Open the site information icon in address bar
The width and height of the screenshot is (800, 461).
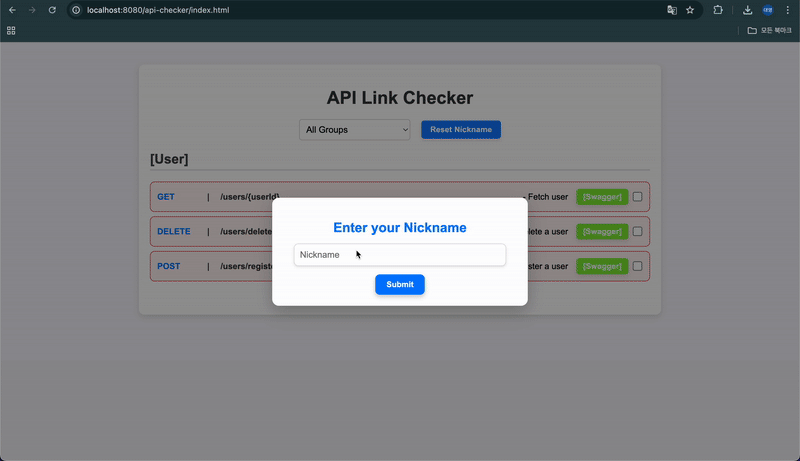click(x=76, y=10)
